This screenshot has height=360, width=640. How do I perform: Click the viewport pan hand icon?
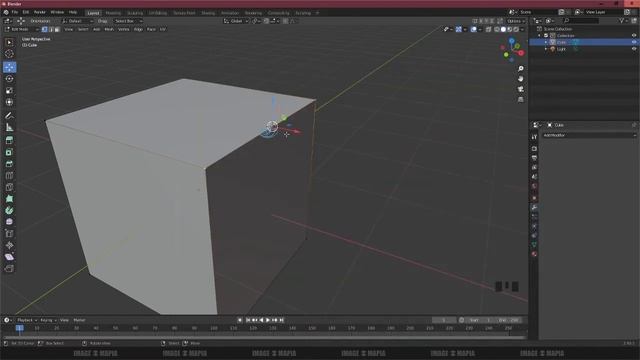(520, 79)
